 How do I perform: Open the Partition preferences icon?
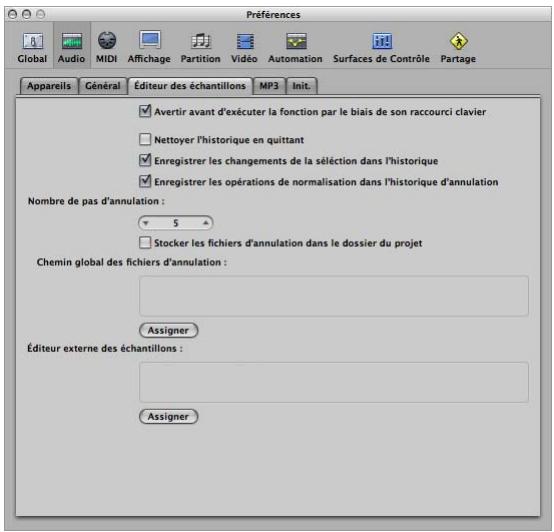(x=200, y=48)
